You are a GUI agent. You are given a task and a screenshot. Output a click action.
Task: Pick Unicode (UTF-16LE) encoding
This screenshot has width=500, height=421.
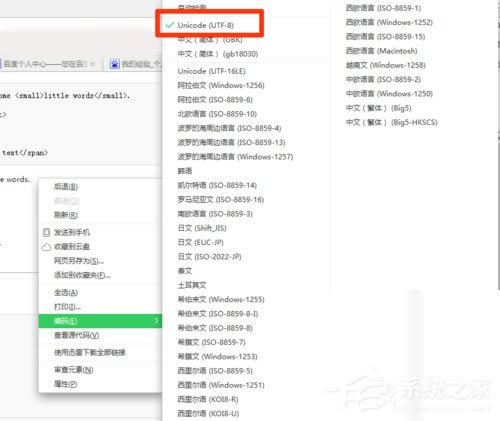(x=211, y=71)
